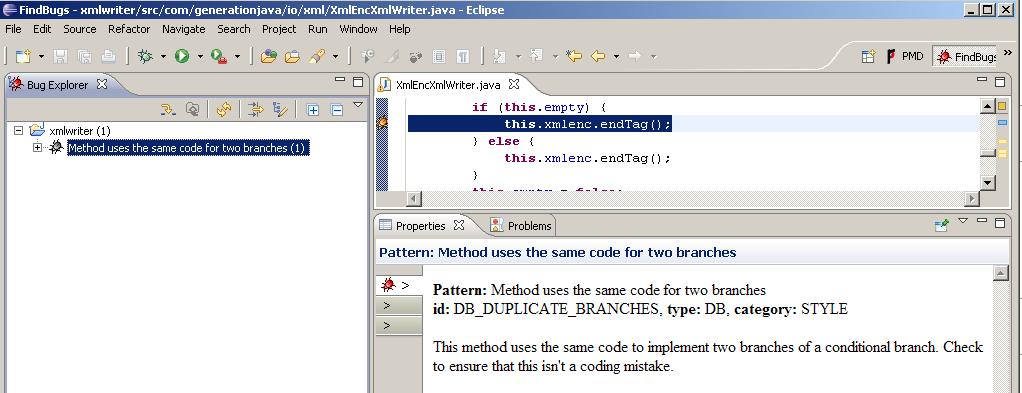Click Next Annotation toolbar icon
The height and width of the screenshot is (393, 1022).
(499, 57)
